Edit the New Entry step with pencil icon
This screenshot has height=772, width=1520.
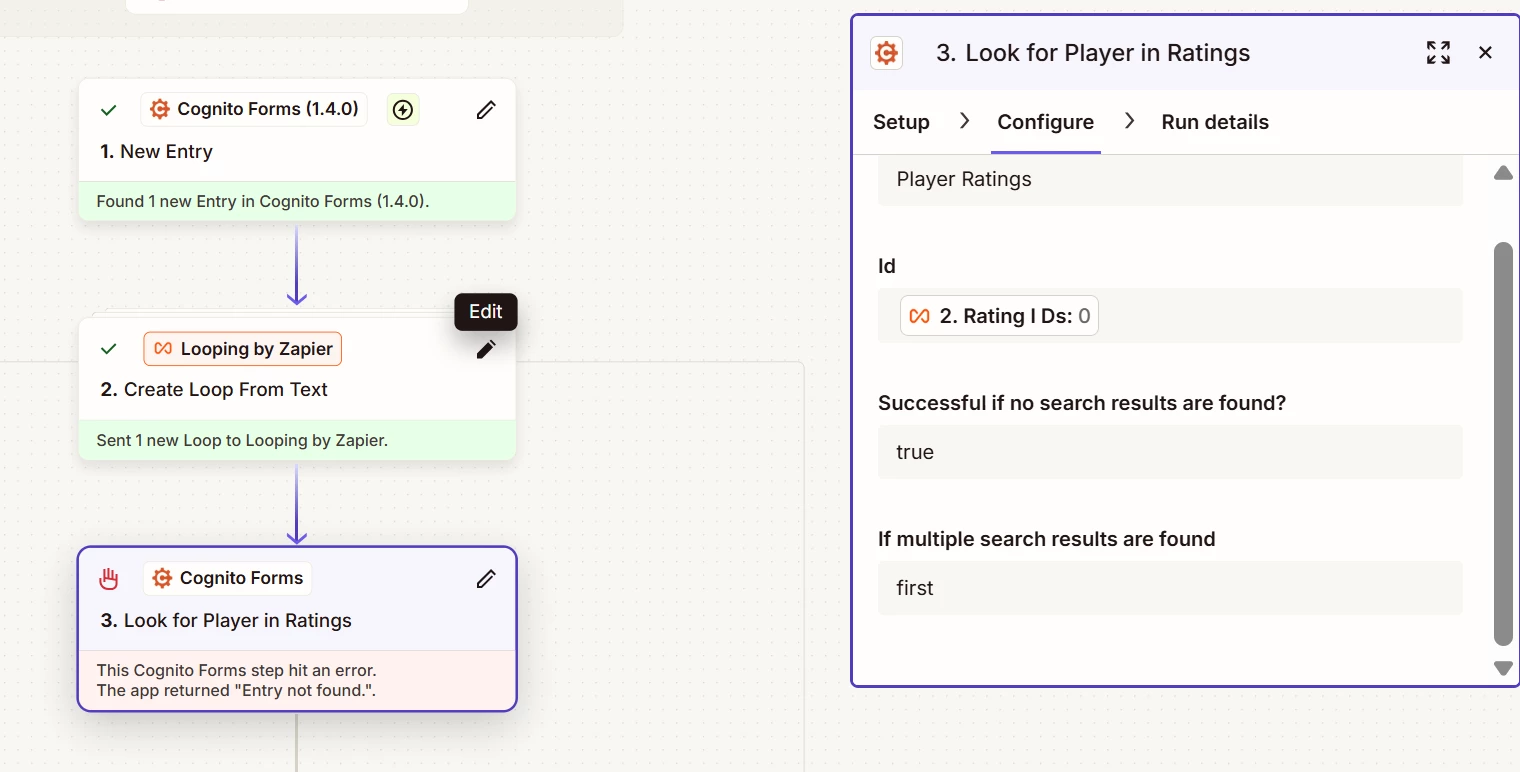[486, 110]
